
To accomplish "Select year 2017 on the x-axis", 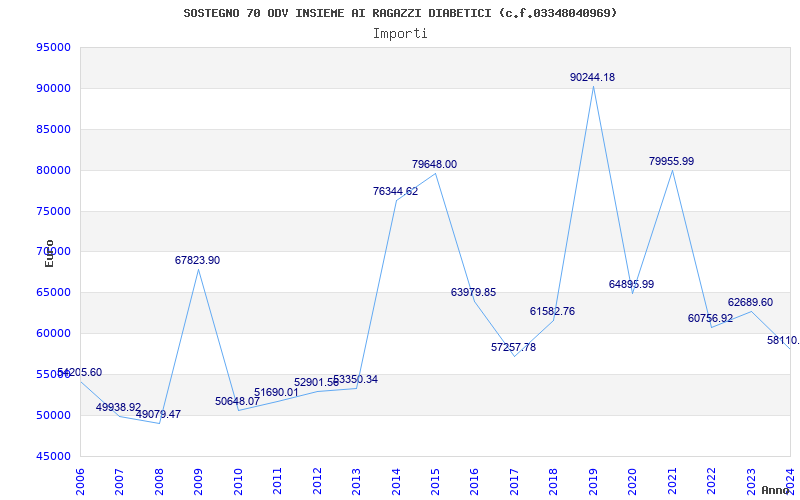I will 514,481.
